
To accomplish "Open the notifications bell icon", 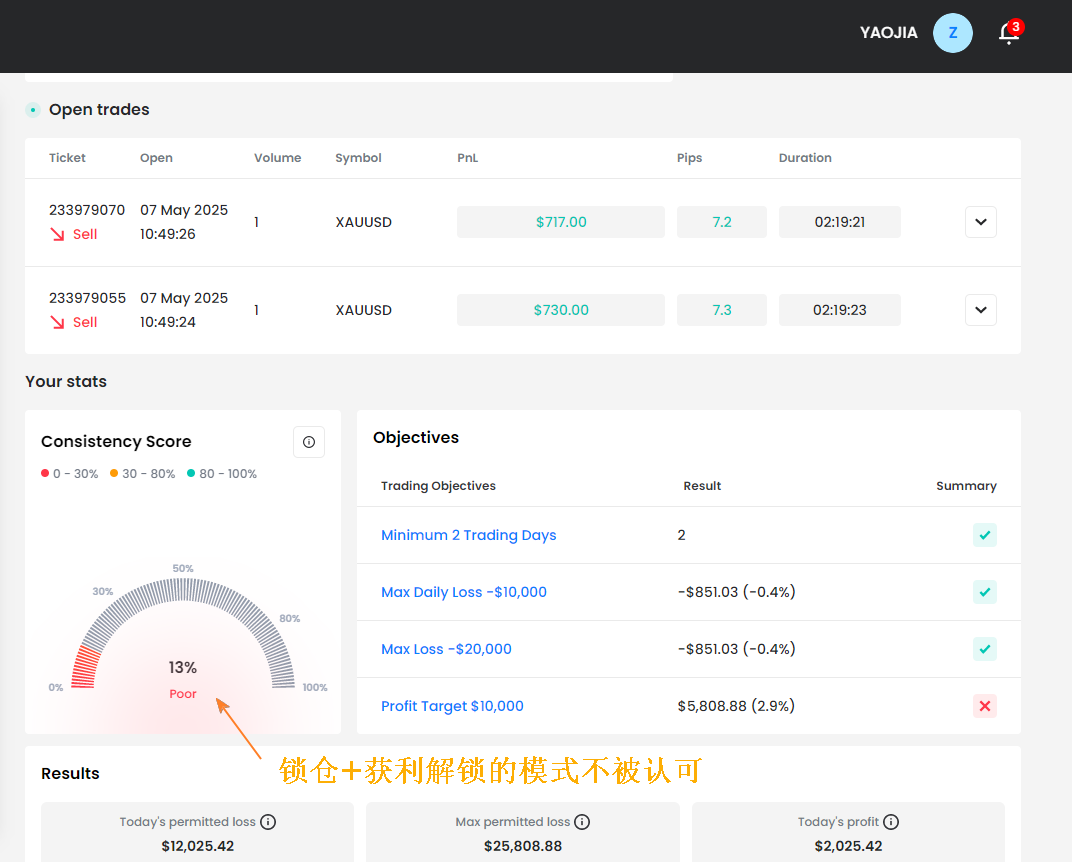I will [x=1008, y=33].
